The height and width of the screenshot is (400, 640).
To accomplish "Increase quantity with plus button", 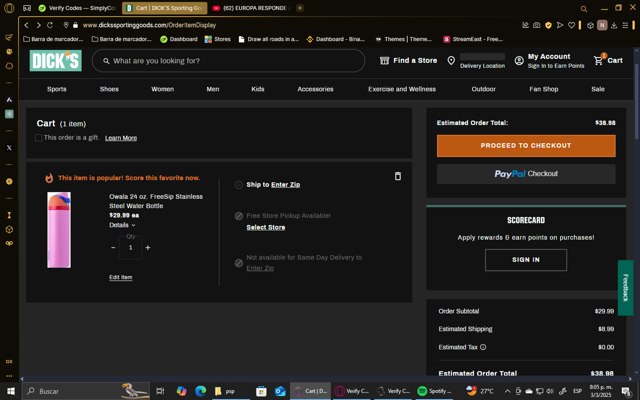I will [148, 248].
